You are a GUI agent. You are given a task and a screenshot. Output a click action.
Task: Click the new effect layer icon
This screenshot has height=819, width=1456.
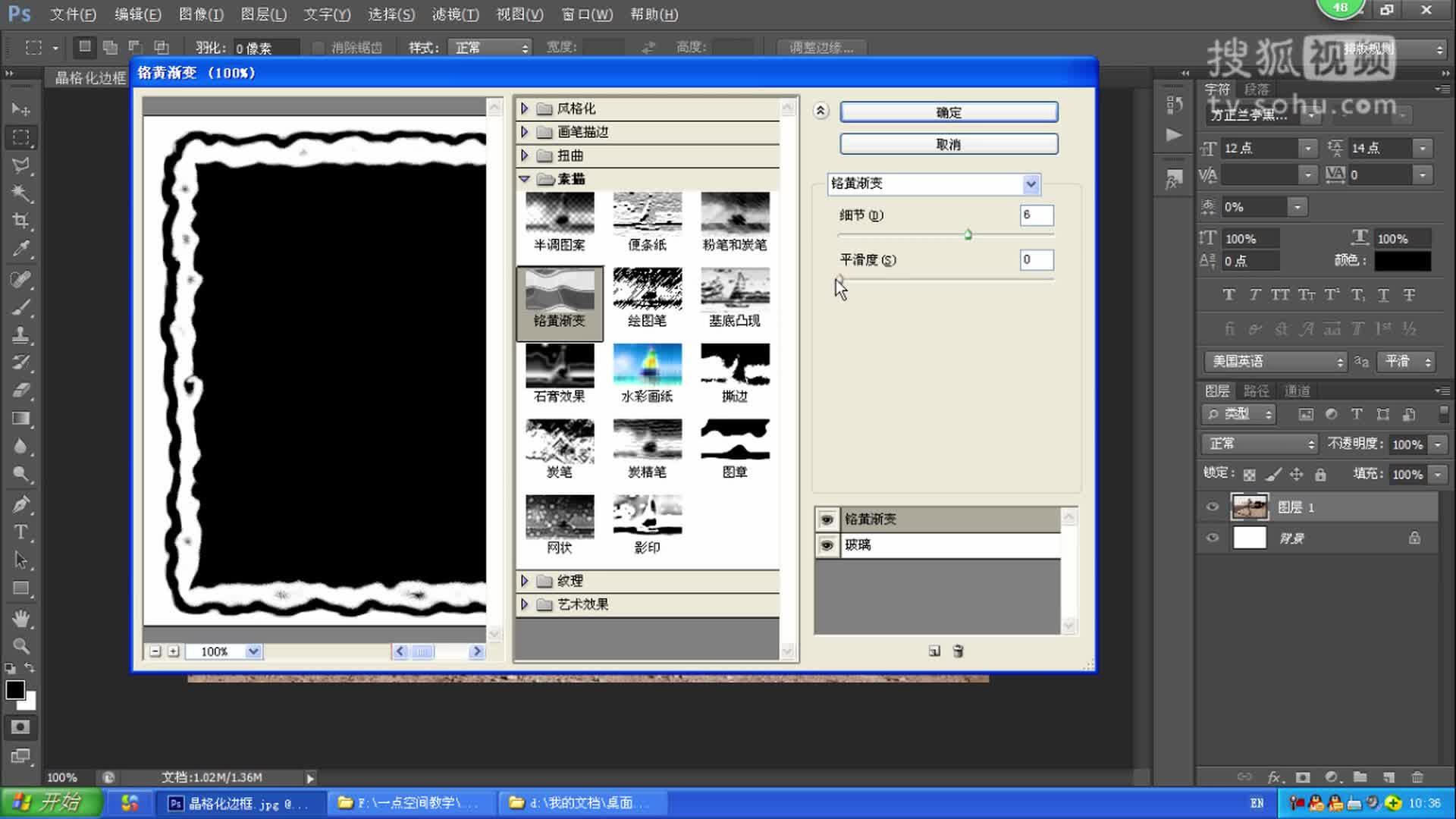coord(934,651)
